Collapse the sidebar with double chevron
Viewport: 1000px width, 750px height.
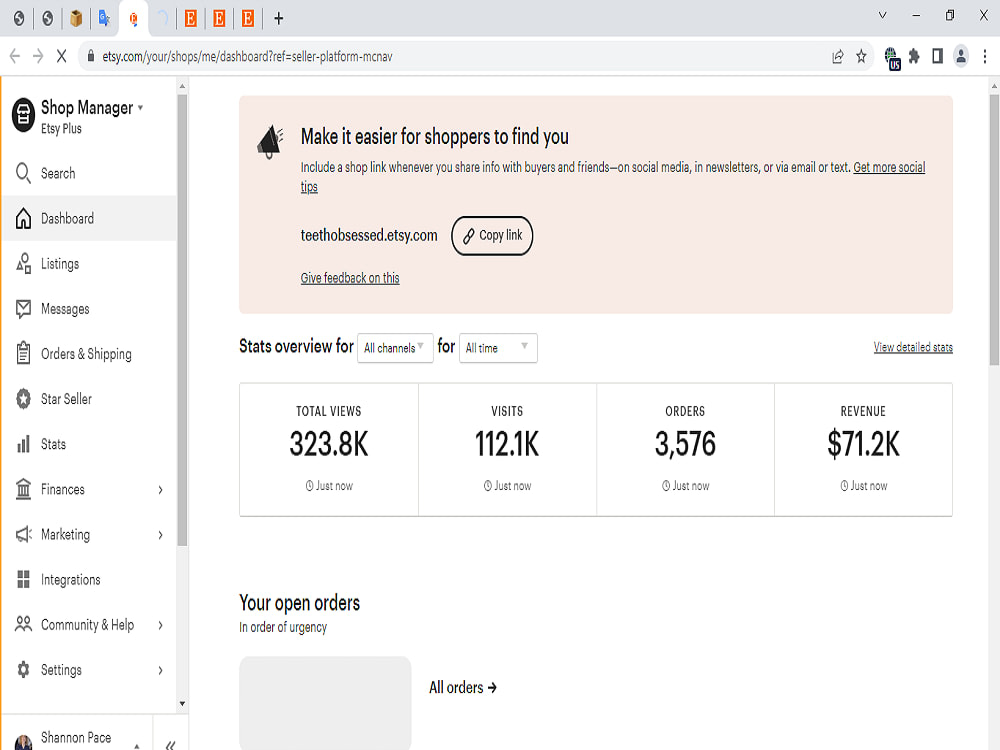(x=170, y=744)
